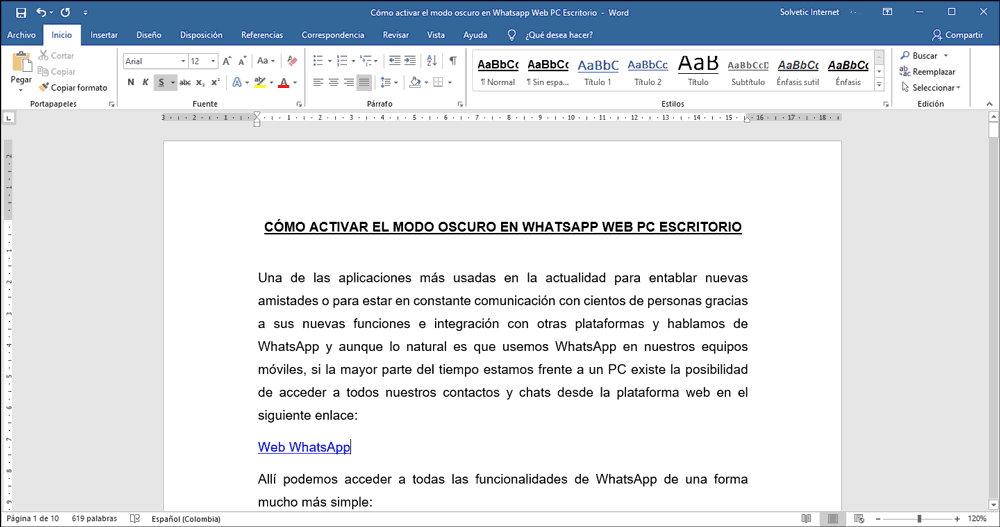Increase the font size with the larger A icon
The height and width of the screenshot is (527, 1000).
coord(226,61)
